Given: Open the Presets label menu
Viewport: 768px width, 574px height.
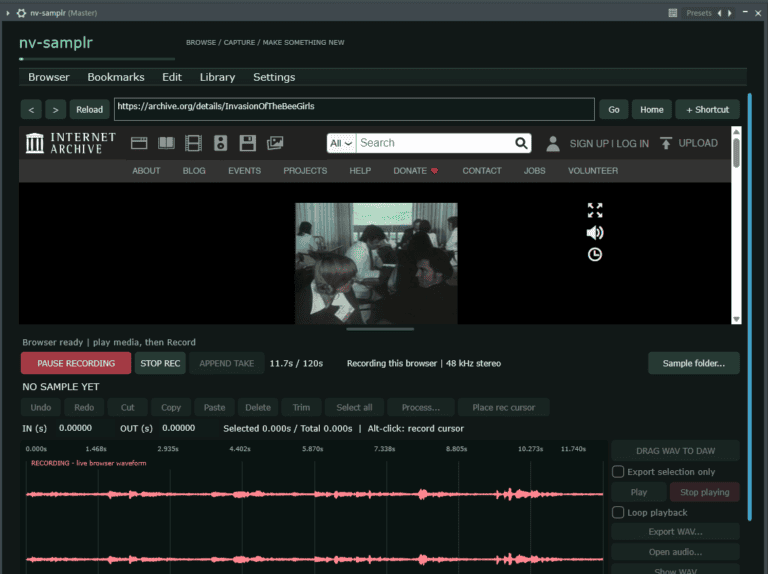Looking at the screenshot, I should pyautogui.click(x=698, y=13).
